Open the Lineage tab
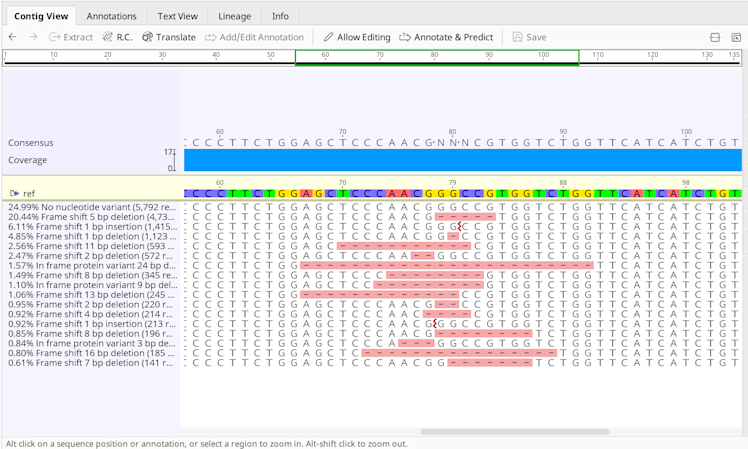Screen dimensions: 748x449 [235, 16]
